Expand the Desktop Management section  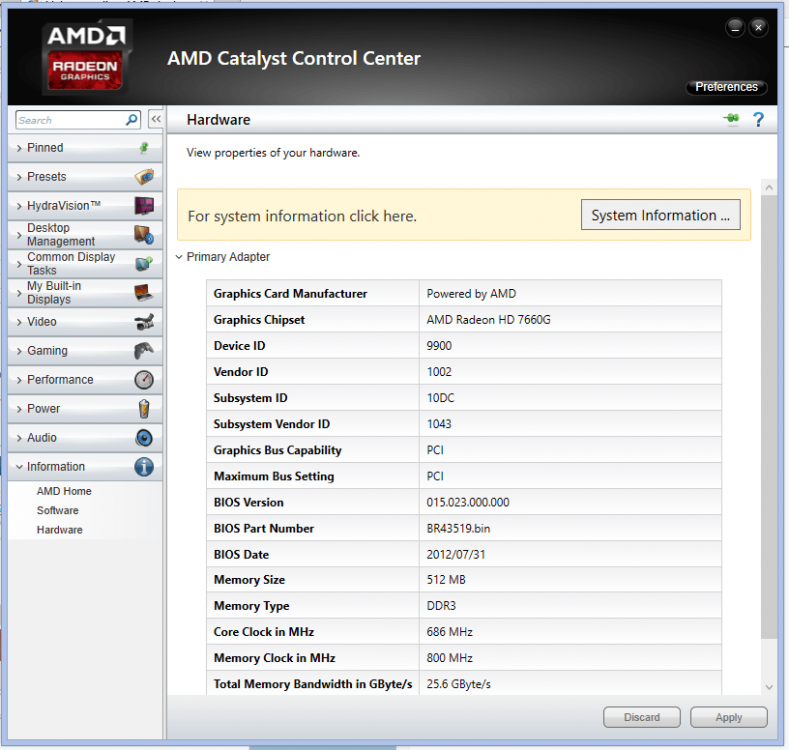[85, 235]
